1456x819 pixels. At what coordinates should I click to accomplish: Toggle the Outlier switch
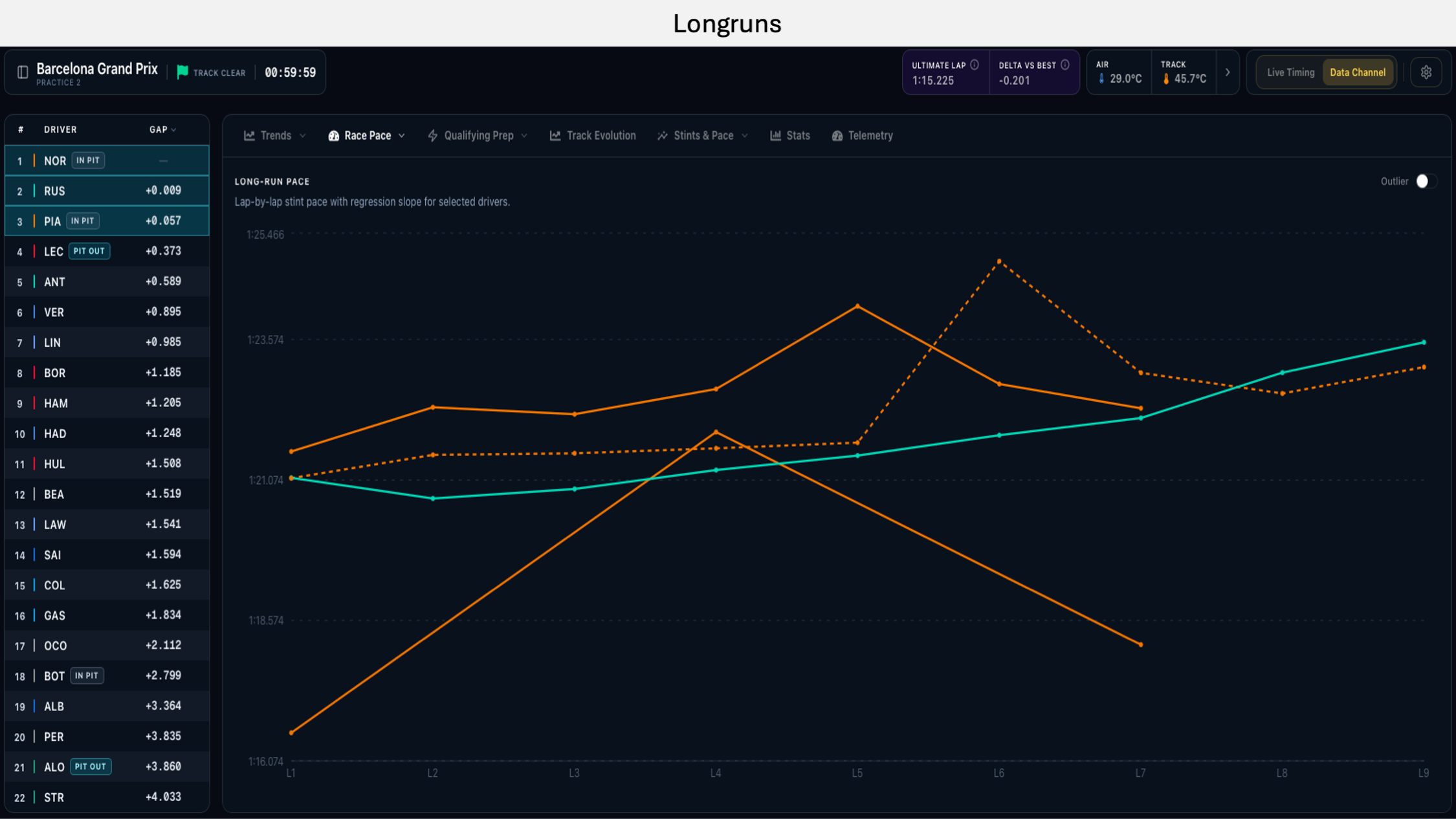coord(1426,181)
